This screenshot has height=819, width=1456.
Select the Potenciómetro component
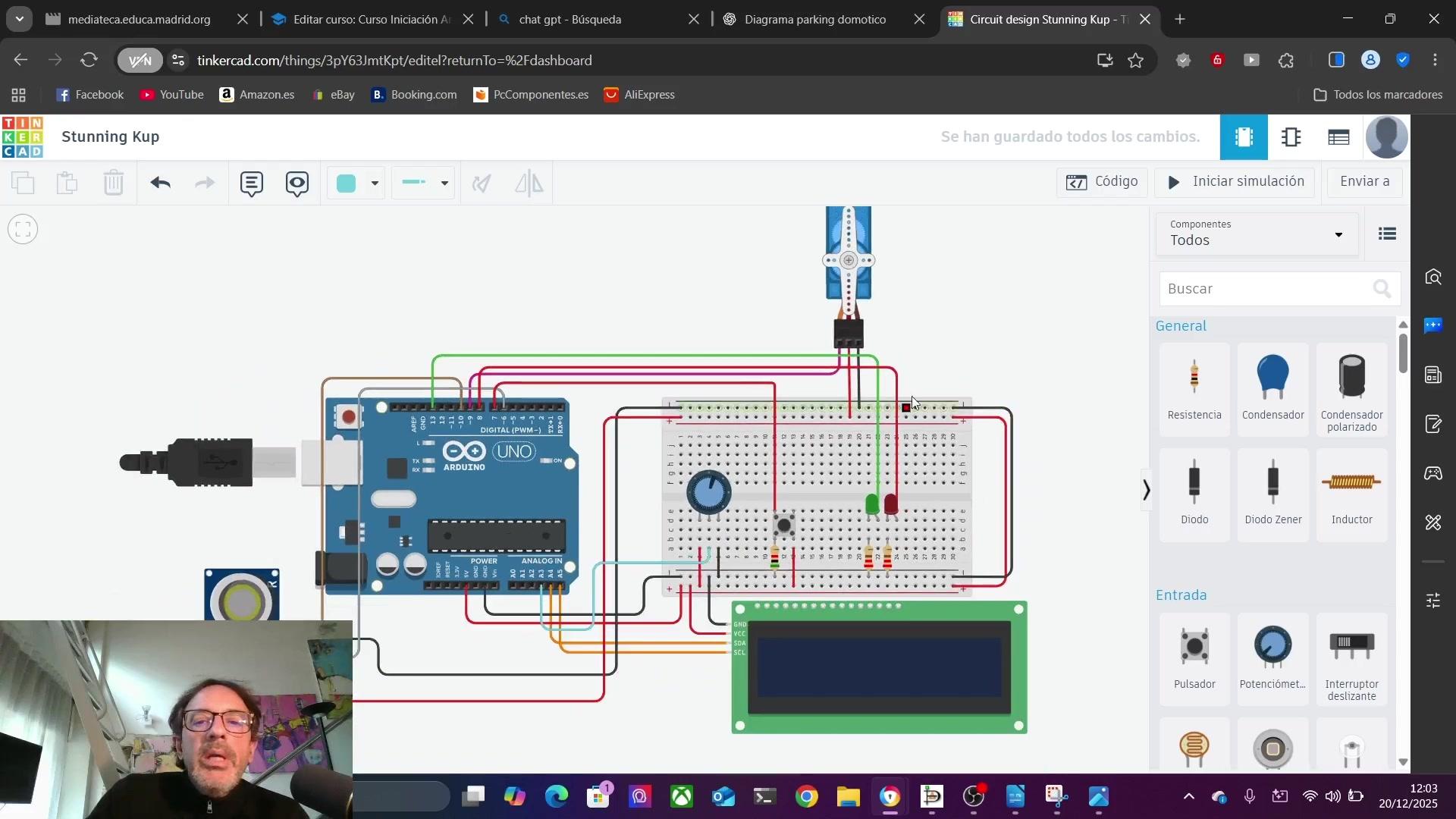coord(1272,658)
